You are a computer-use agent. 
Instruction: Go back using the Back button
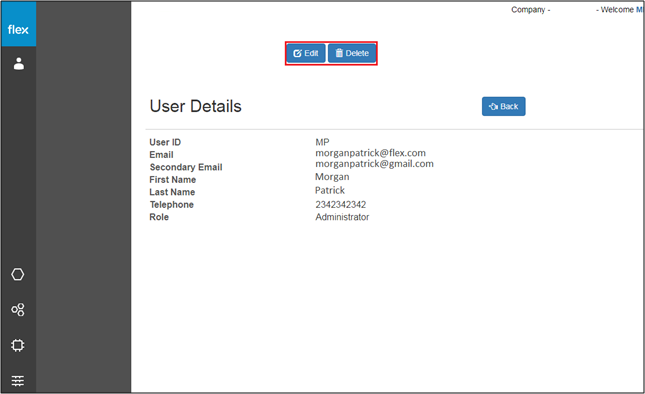pyautogui.click(x=503, y=107)
